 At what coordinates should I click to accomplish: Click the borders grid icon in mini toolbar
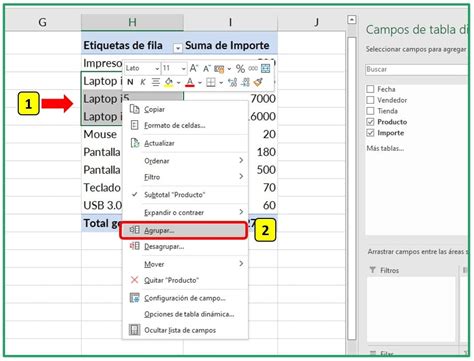click(211, 82)
